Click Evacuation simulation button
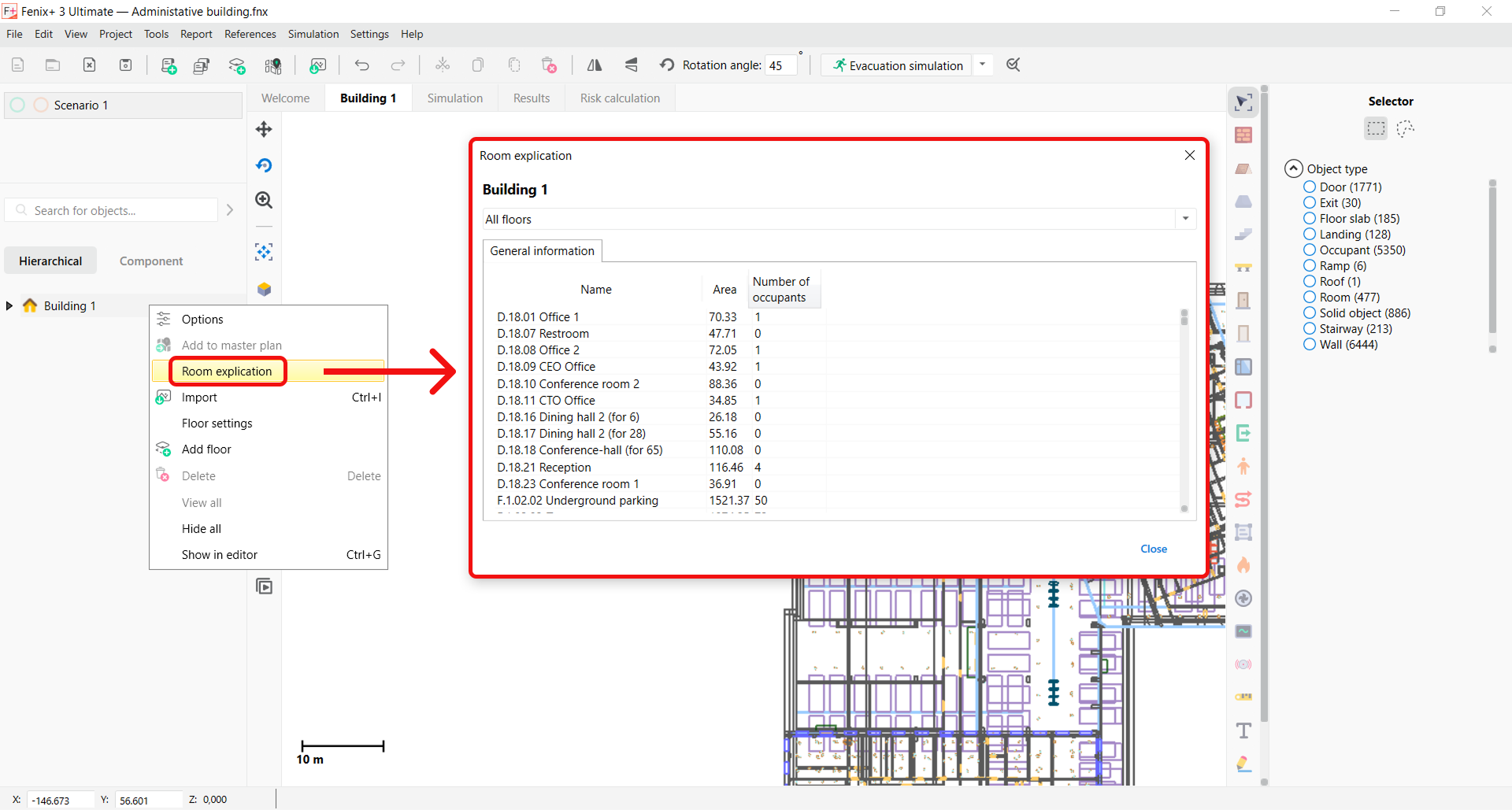This screenshot has width=1512, height=810. coord(898,65)
